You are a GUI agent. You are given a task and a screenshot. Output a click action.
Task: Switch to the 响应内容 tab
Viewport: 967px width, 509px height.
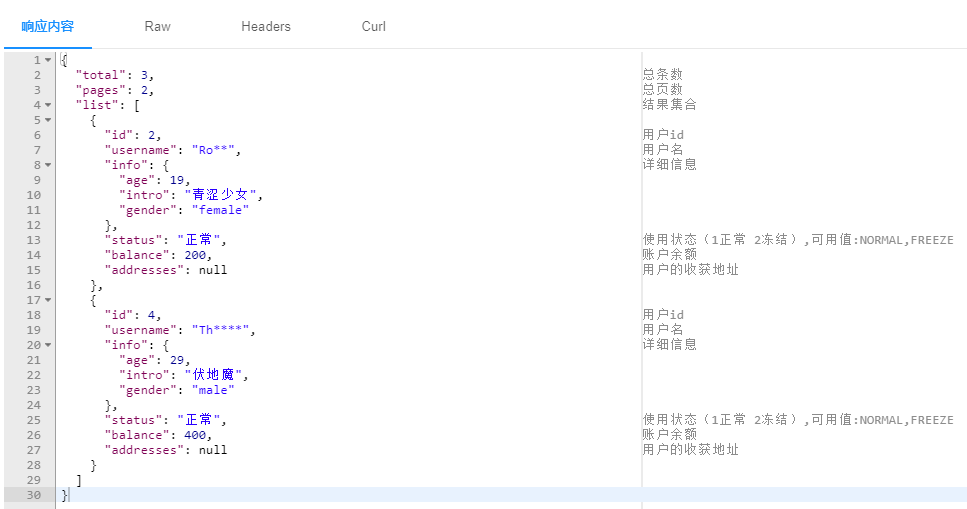click(x=47, y=27)
